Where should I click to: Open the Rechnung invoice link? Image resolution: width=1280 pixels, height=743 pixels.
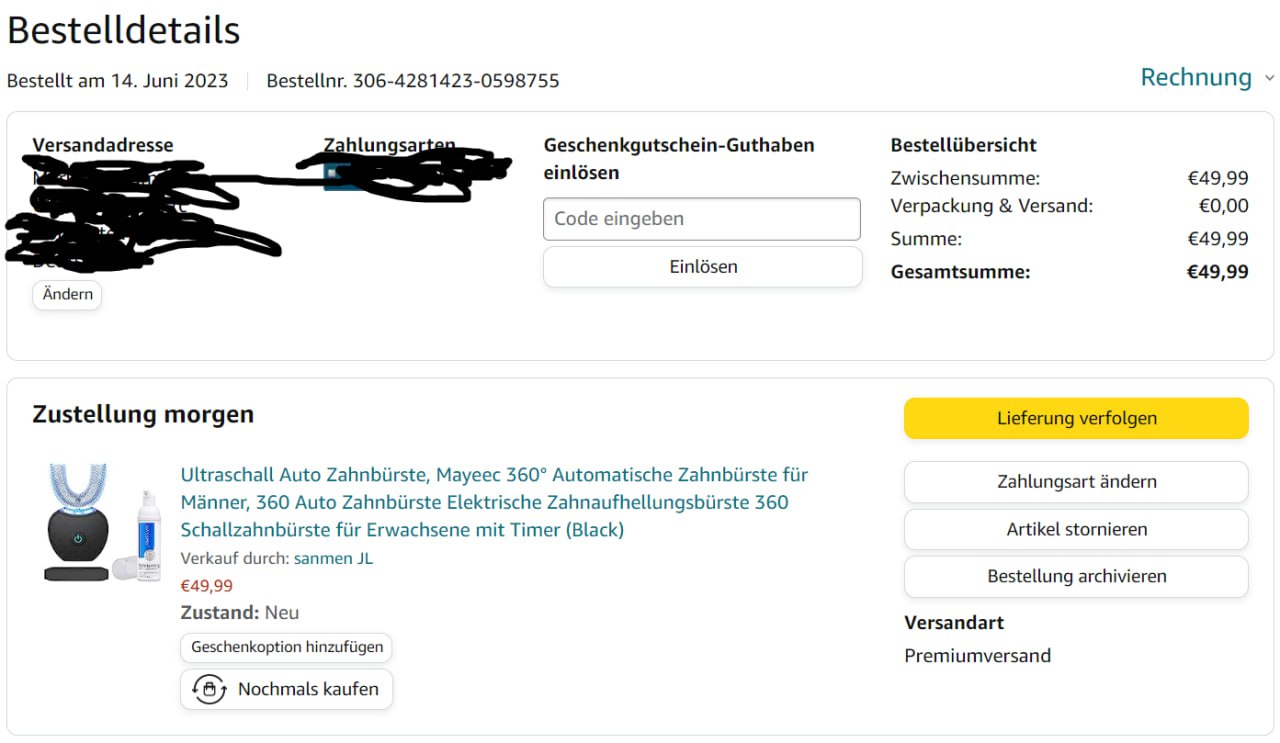(x=1196, y=77)
